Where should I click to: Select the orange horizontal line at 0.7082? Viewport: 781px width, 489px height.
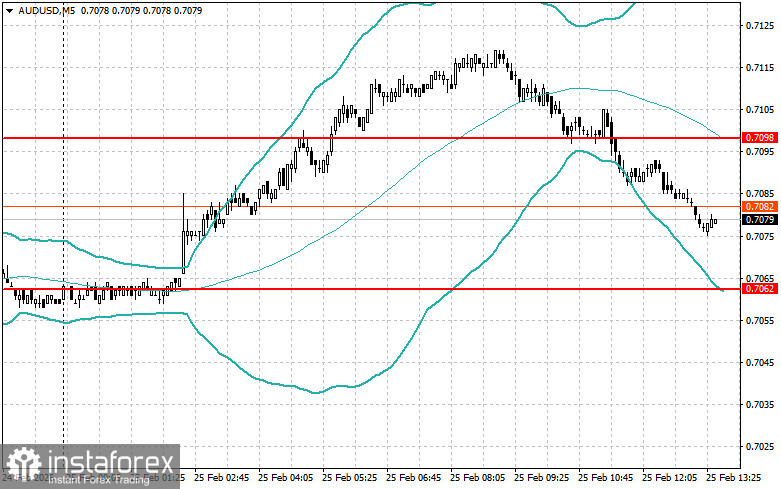point(371,206)
